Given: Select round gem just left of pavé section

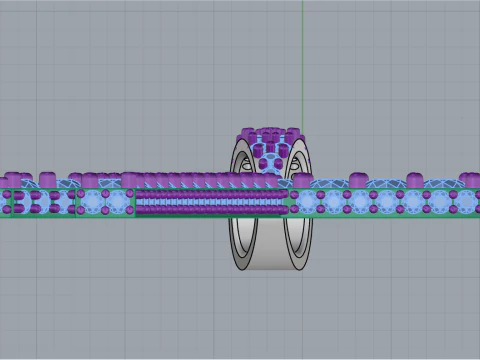Looking at the screenshot, I should (118, 202).
